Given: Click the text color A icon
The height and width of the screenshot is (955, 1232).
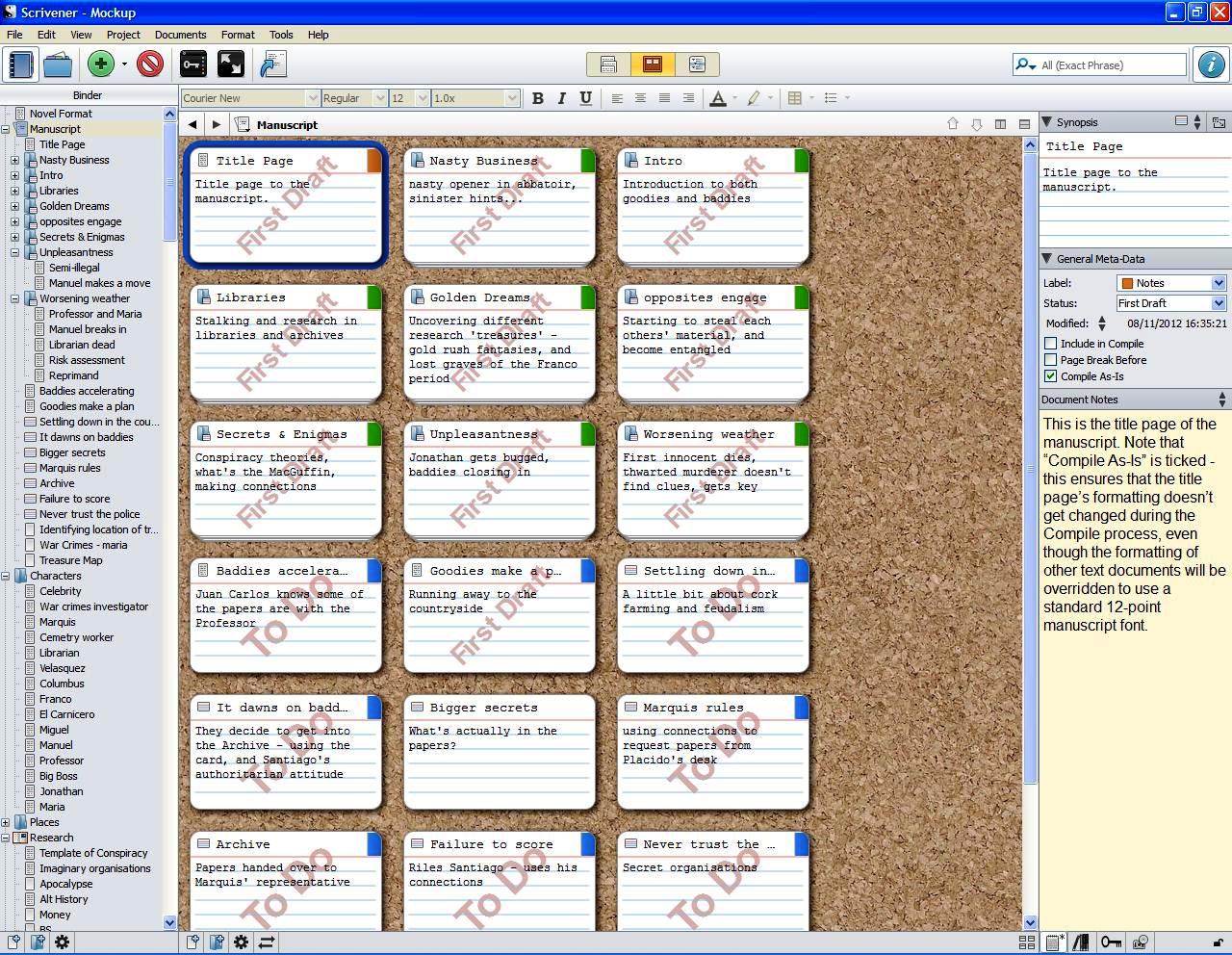Looking at the screenshot, I should point(718,98).
